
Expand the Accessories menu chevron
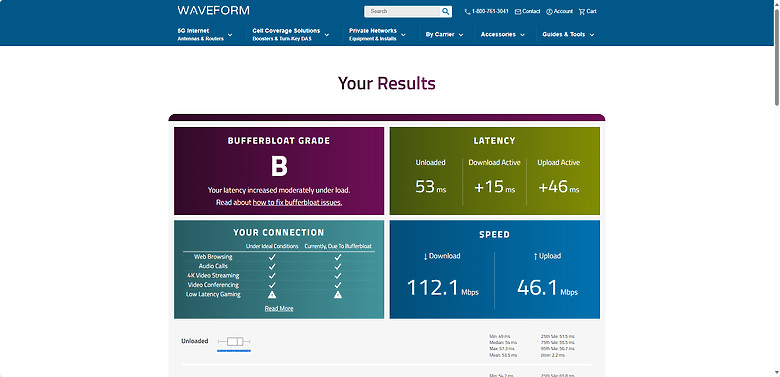pos(522,35)
